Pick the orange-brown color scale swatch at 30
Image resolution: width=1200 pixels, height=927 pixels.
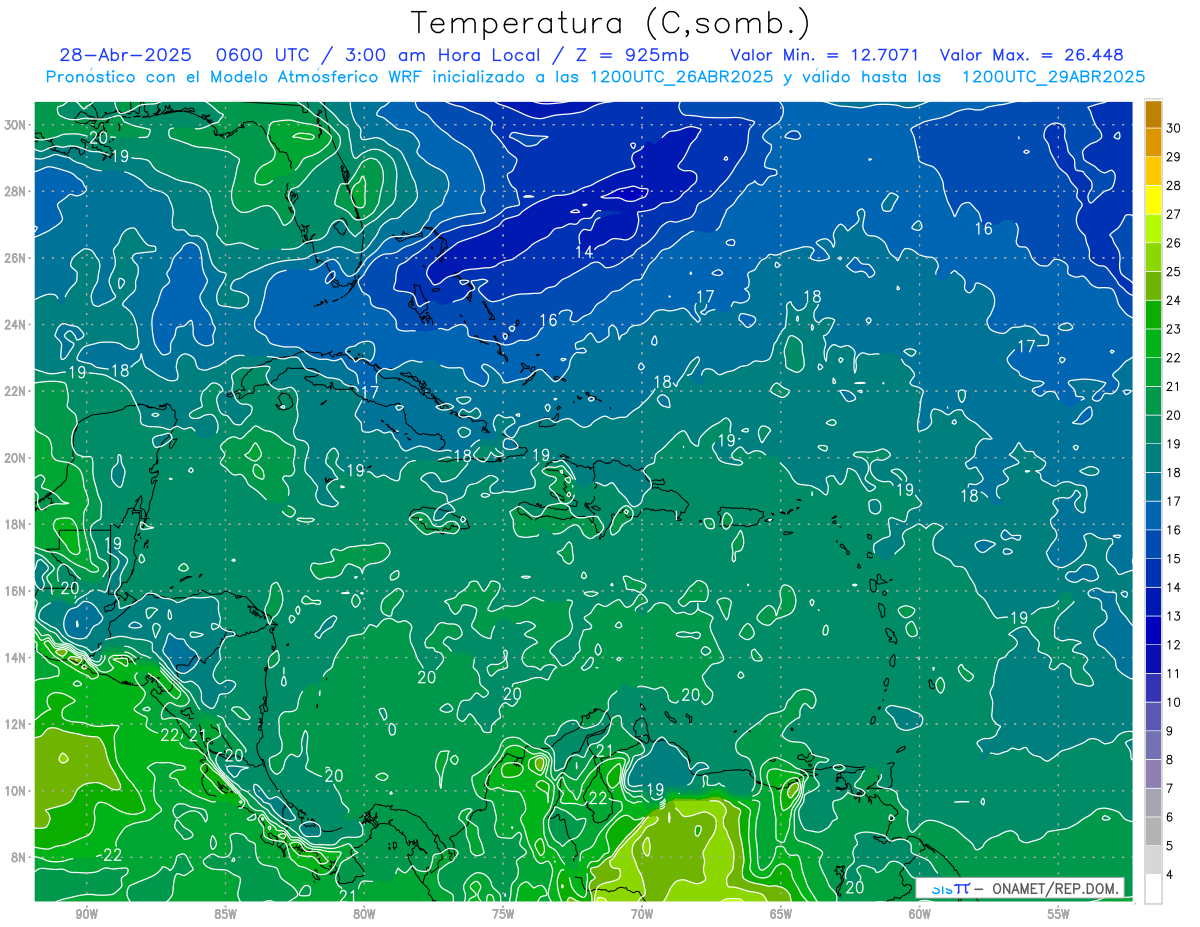[1153, 115]
